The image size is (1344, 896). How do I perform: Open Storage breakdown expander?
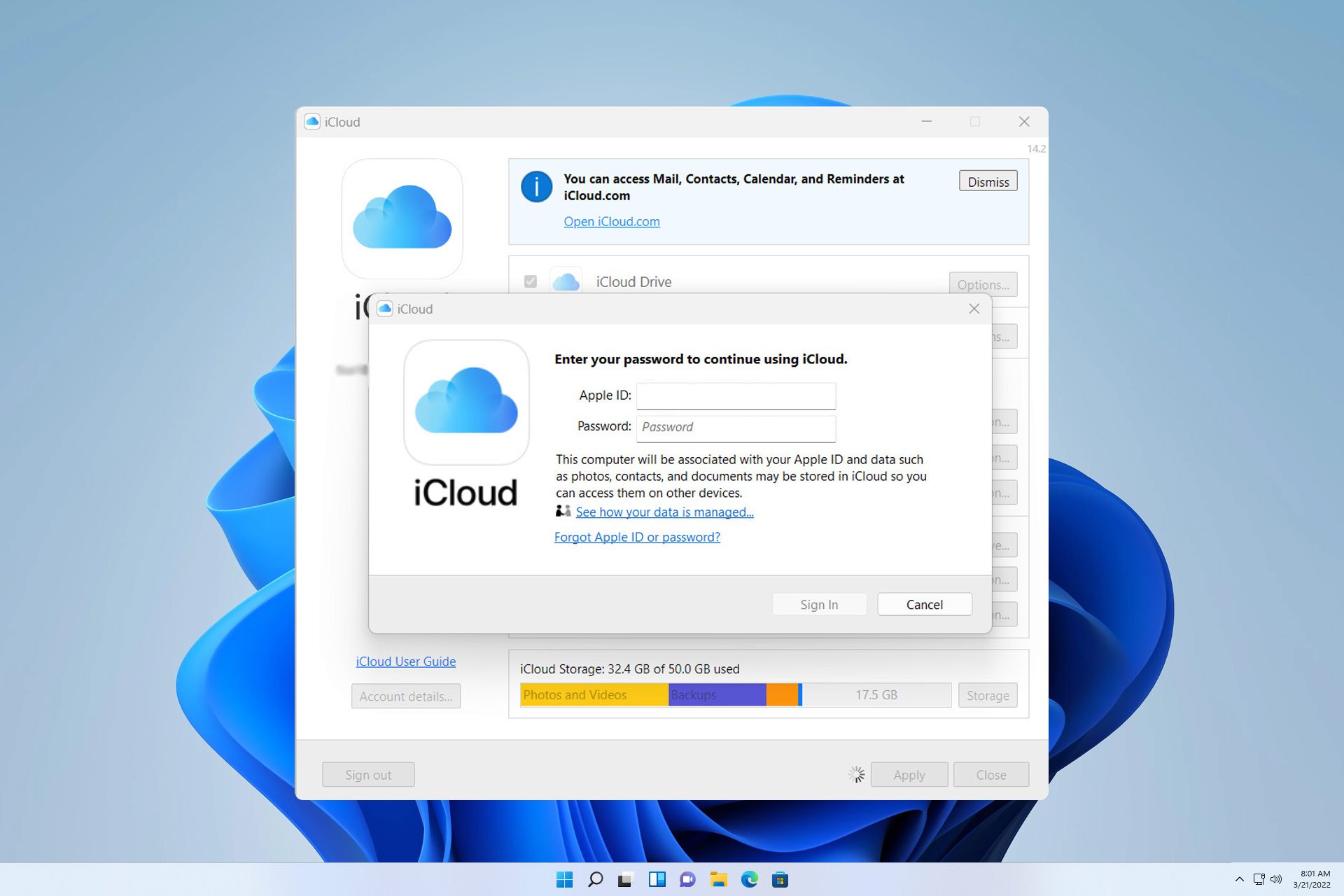pyautogui.click(x=986, y=694)
